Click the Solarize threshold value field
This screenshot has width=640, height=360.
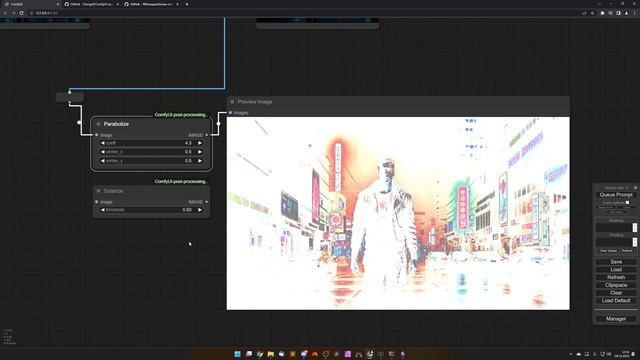click(x=151, y=210)
